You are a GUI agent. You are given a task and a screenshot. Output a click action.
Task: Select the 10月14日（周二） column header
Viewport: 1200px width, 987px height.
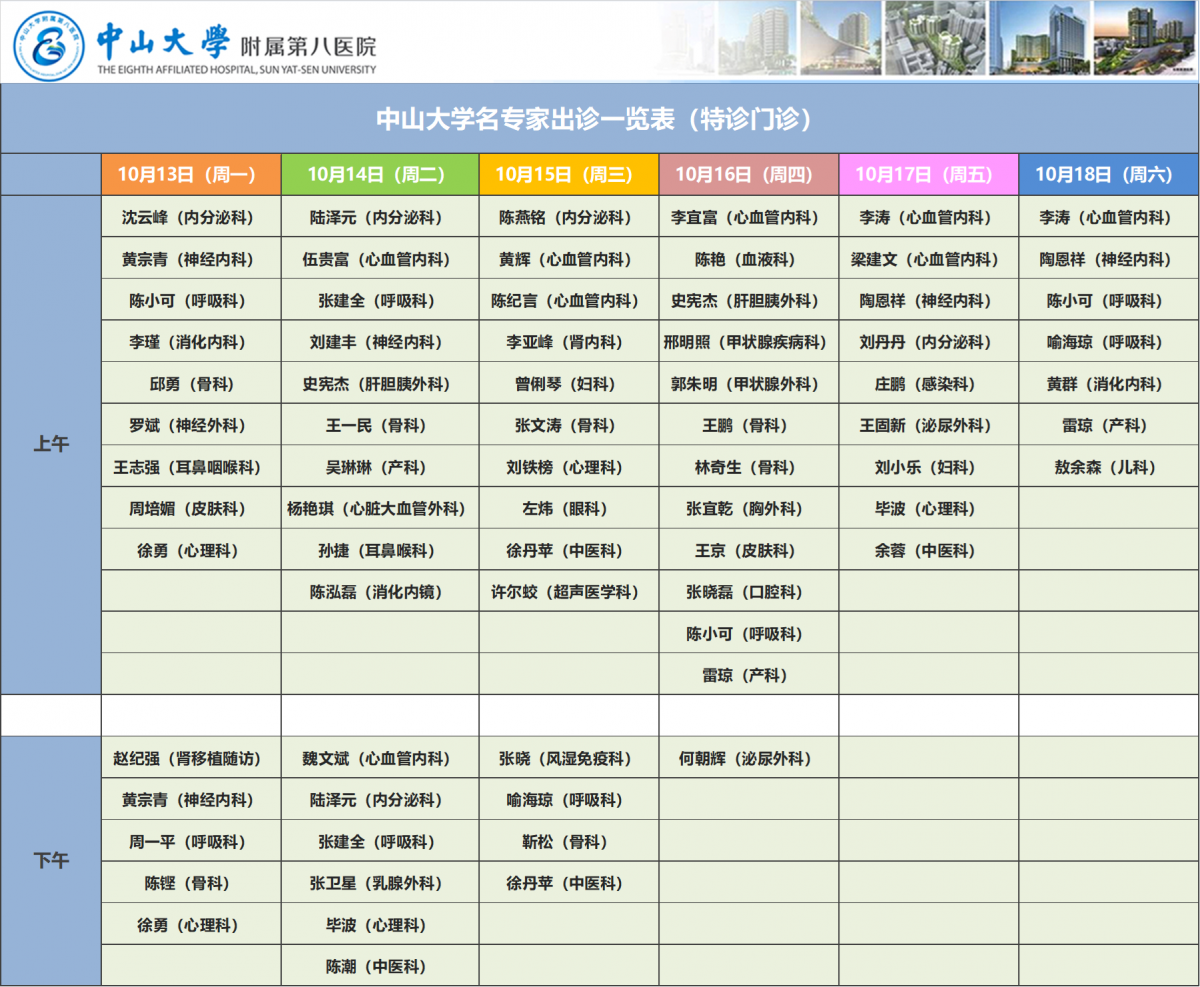[380, 175]
